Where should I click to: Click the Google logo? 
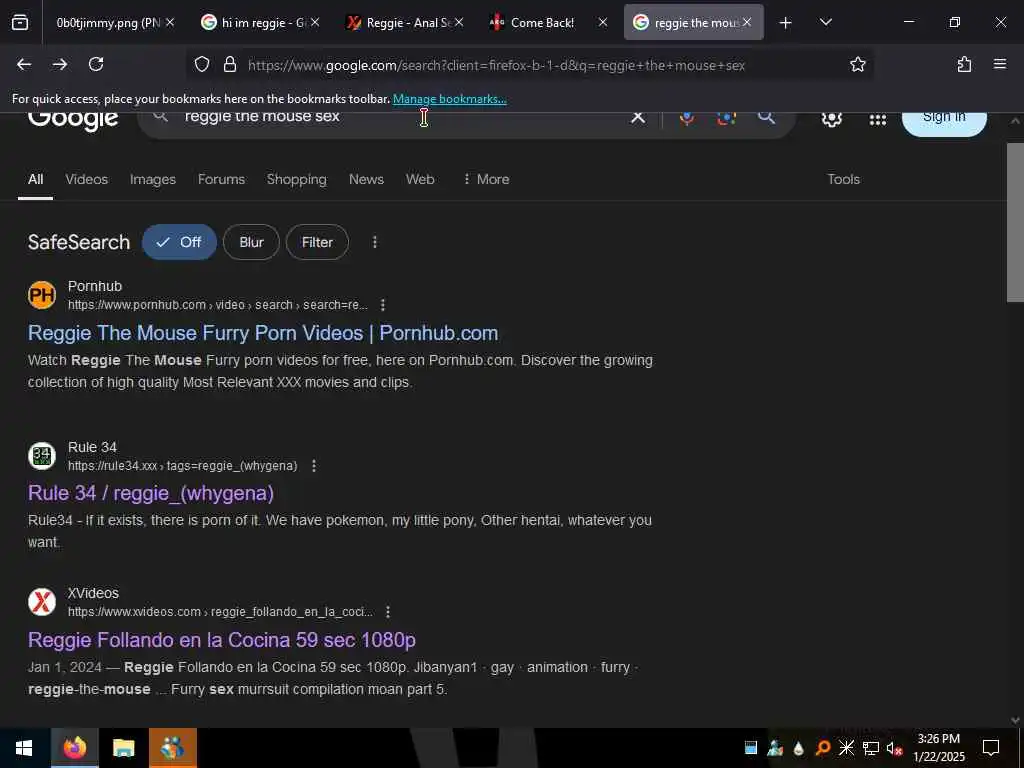tap(73, 121)
